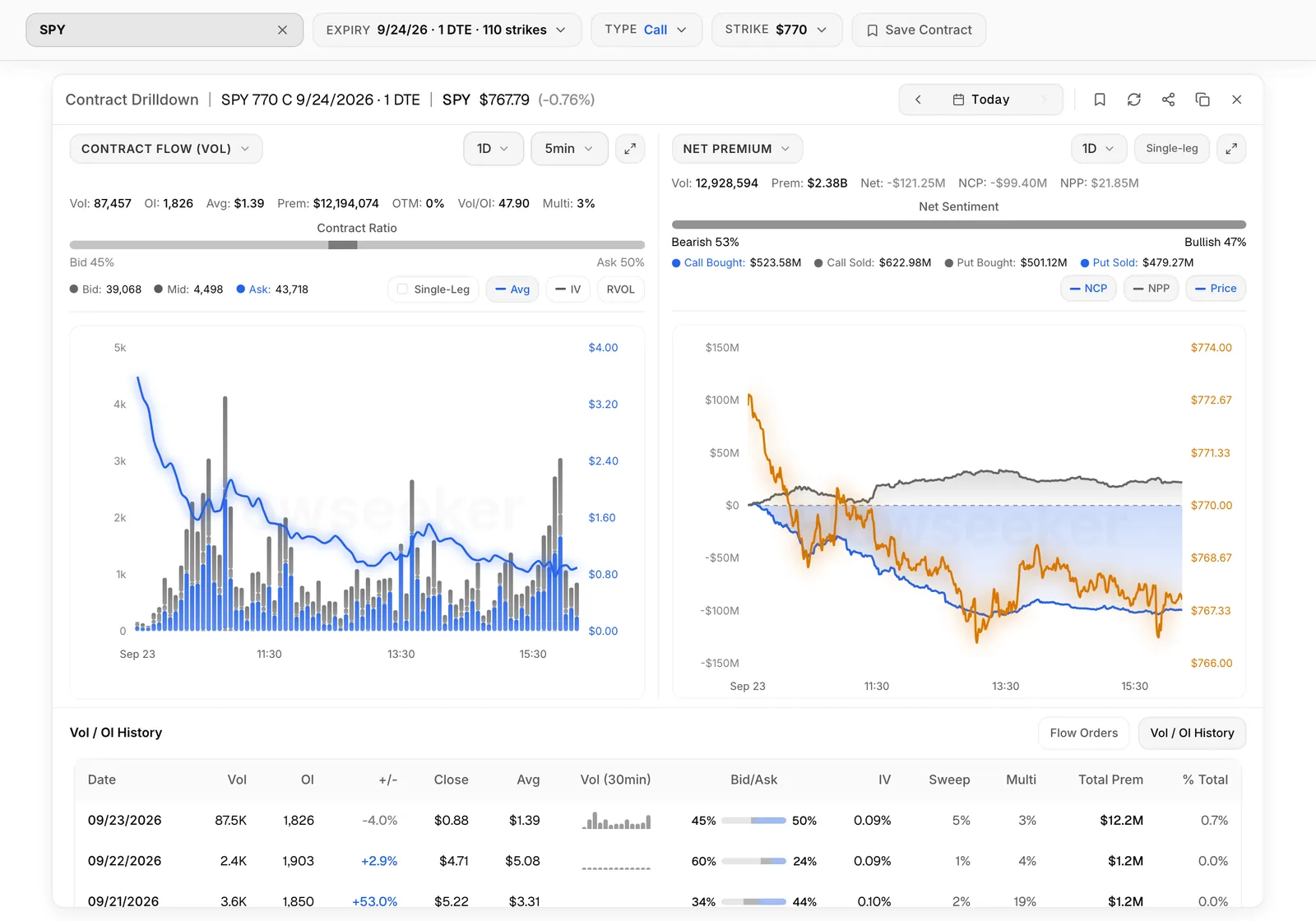Toggle Single-leg filter on Net Premium
Viewport: 1316px width, 921px height.
coord(1172,149)
